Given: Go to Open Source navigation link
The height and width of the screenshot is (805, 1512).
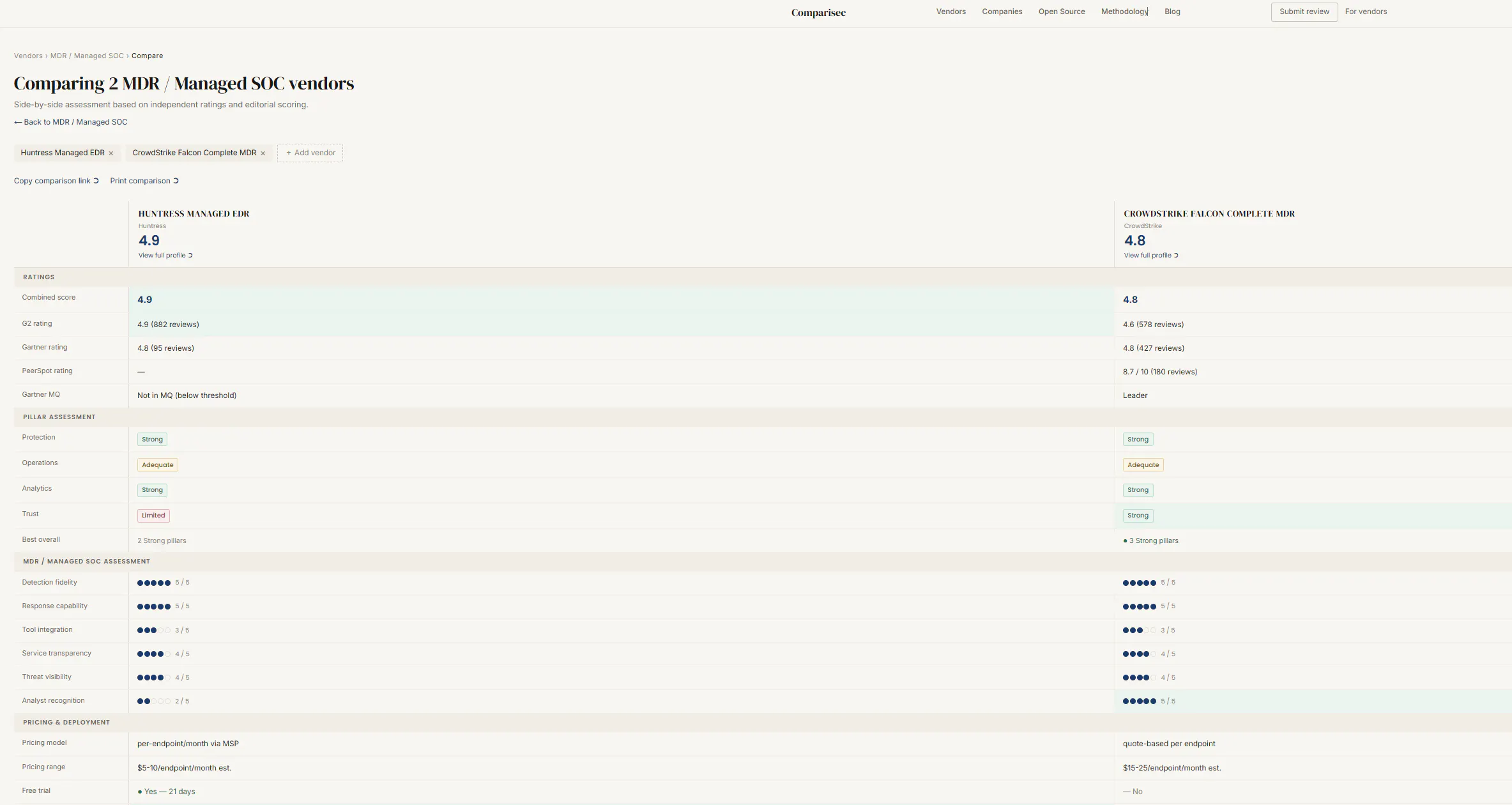Looking at the screenshot, I should click(x=1062, y=11).
